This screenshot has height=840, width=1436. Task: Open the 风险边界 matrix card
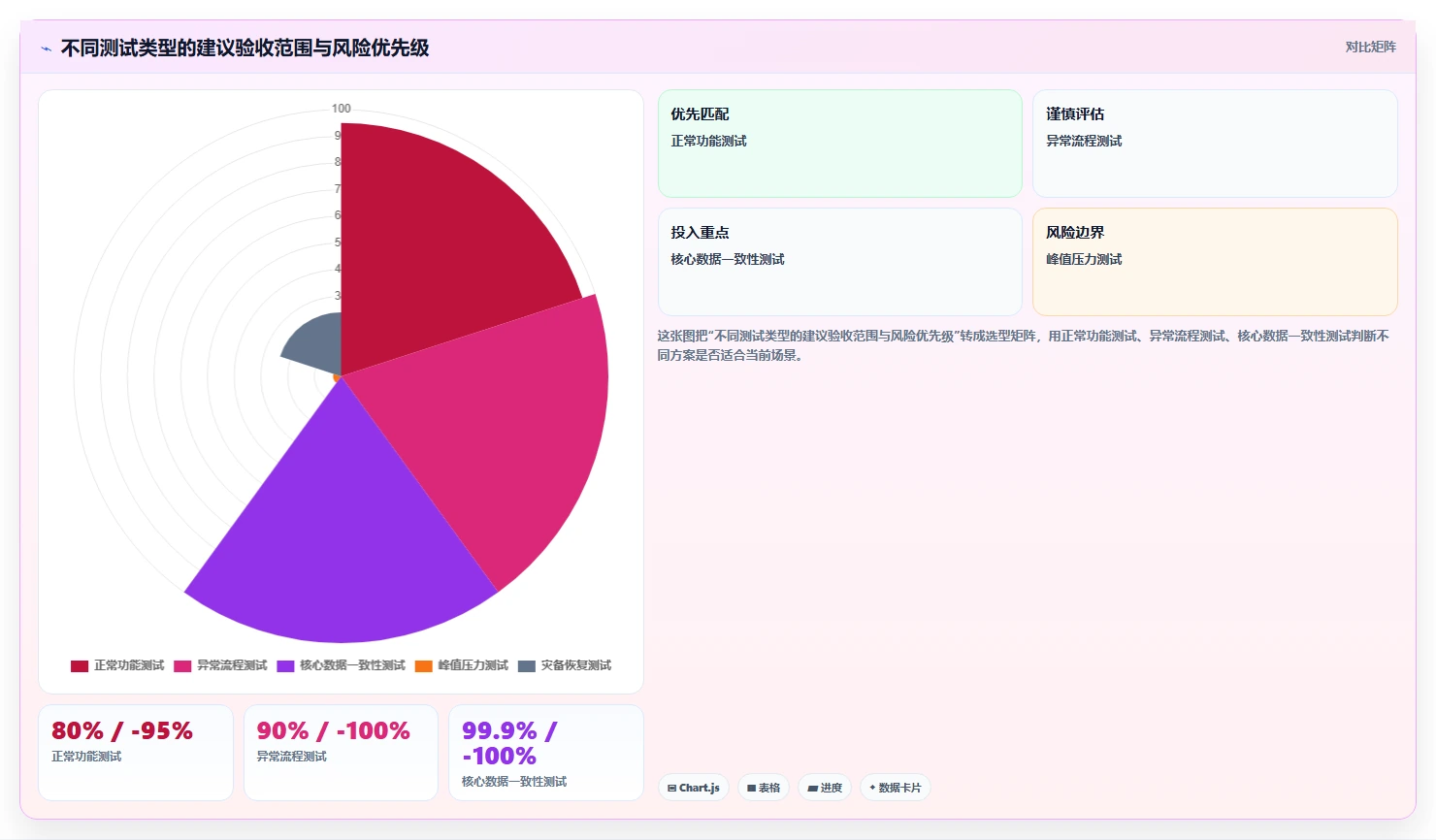(x=1215, y=262)
